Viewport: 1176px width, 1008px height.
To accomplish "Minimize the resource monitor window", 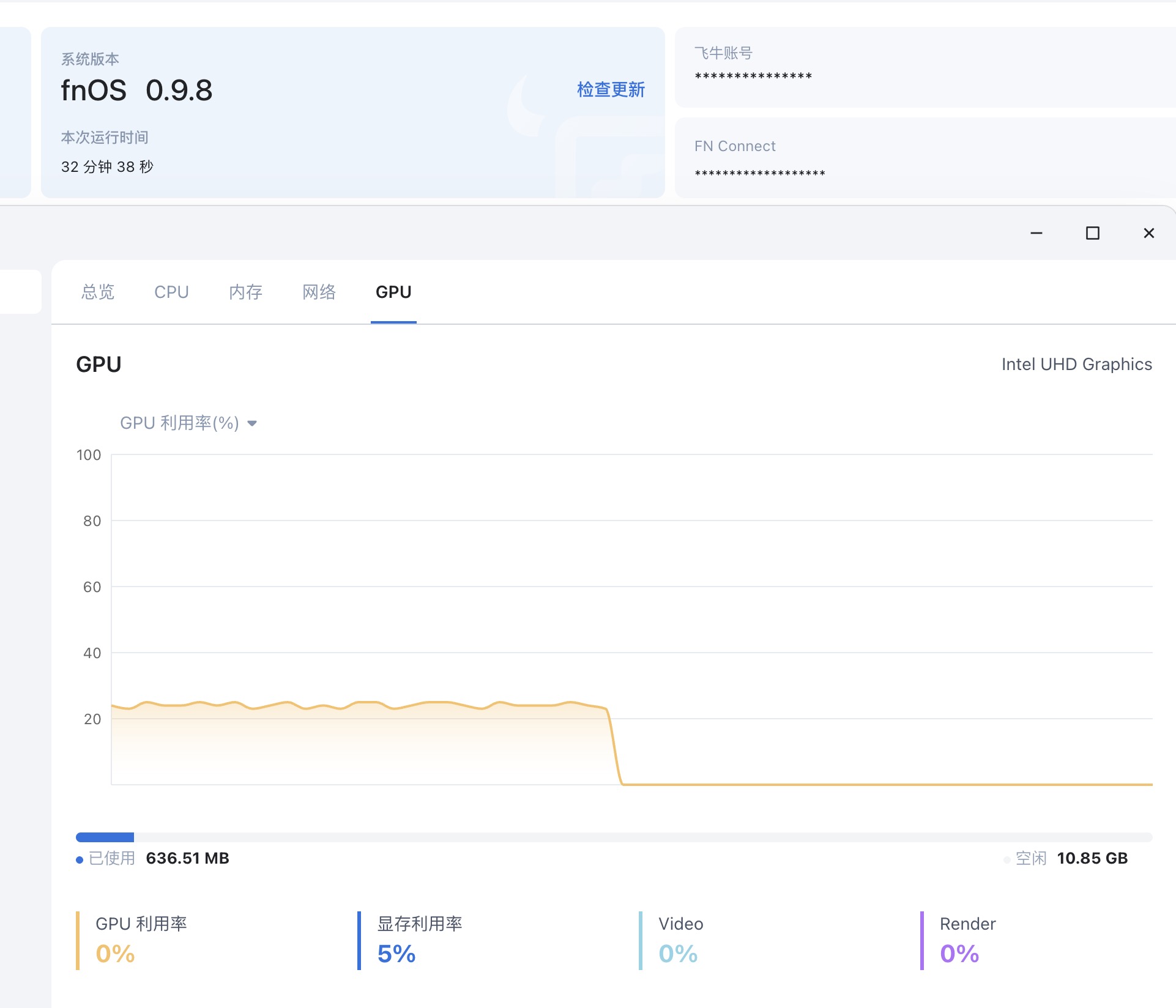I will pyautogui.click(x=1036, y=233).
